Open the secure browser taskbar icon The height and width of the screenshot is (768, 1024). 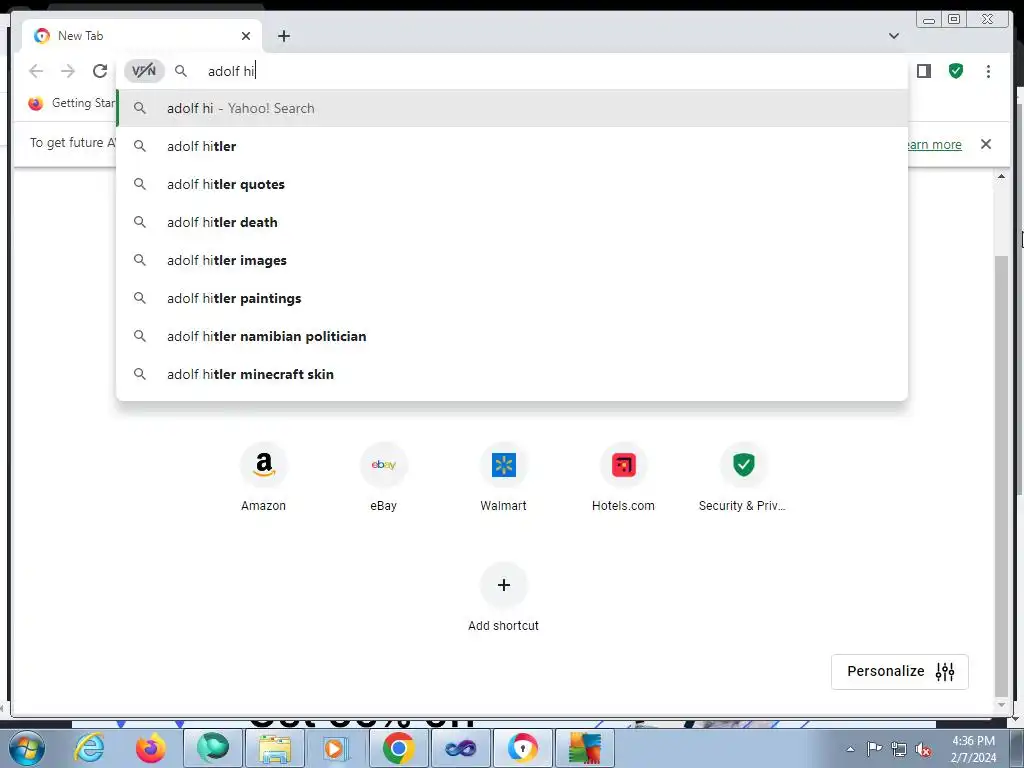[522, 748]
